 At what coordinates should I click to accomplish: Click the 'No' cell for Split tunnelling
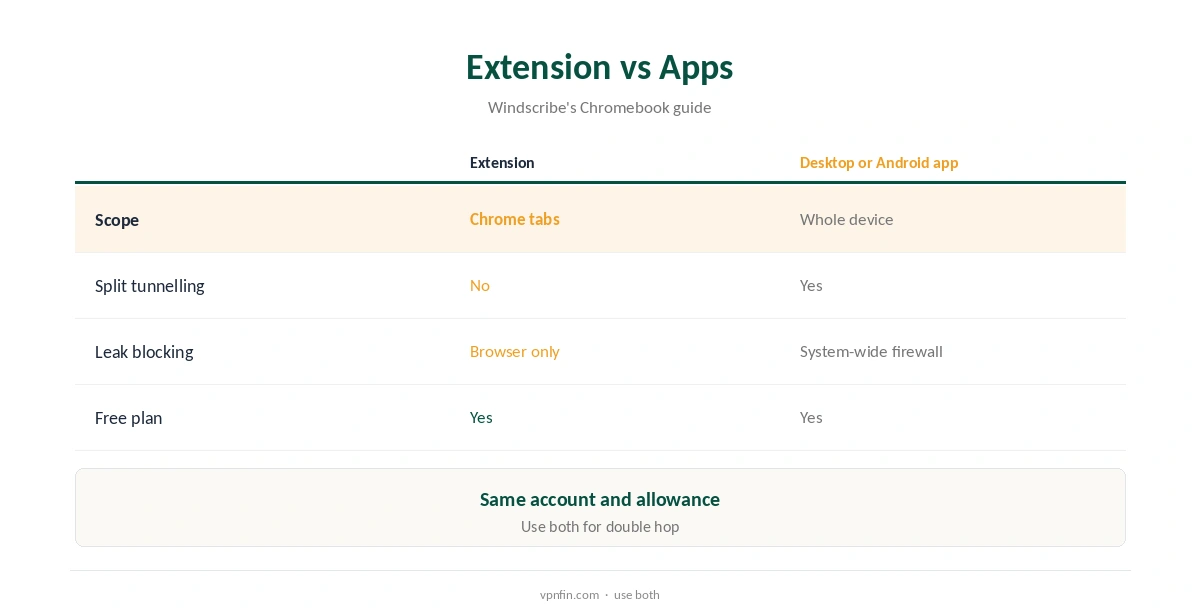click(480, 285)
